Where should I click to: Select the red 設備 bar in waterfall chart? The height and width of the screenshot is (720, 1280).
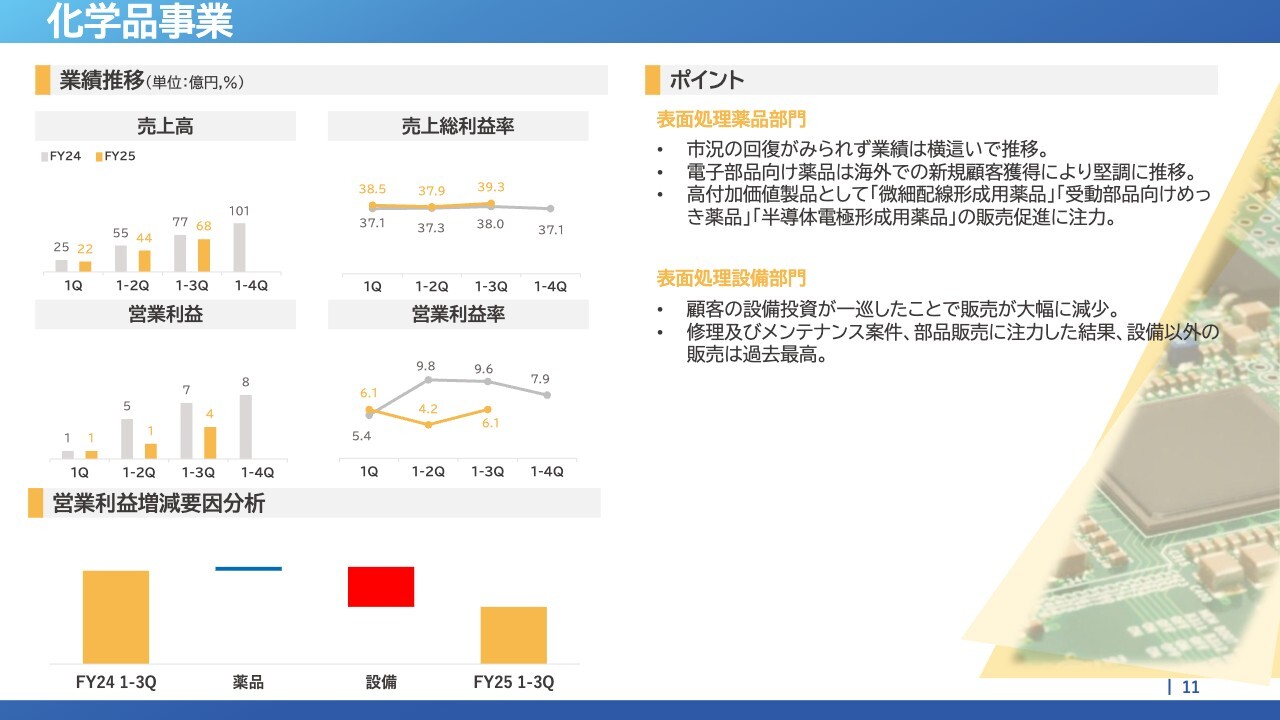click(381, 586)
